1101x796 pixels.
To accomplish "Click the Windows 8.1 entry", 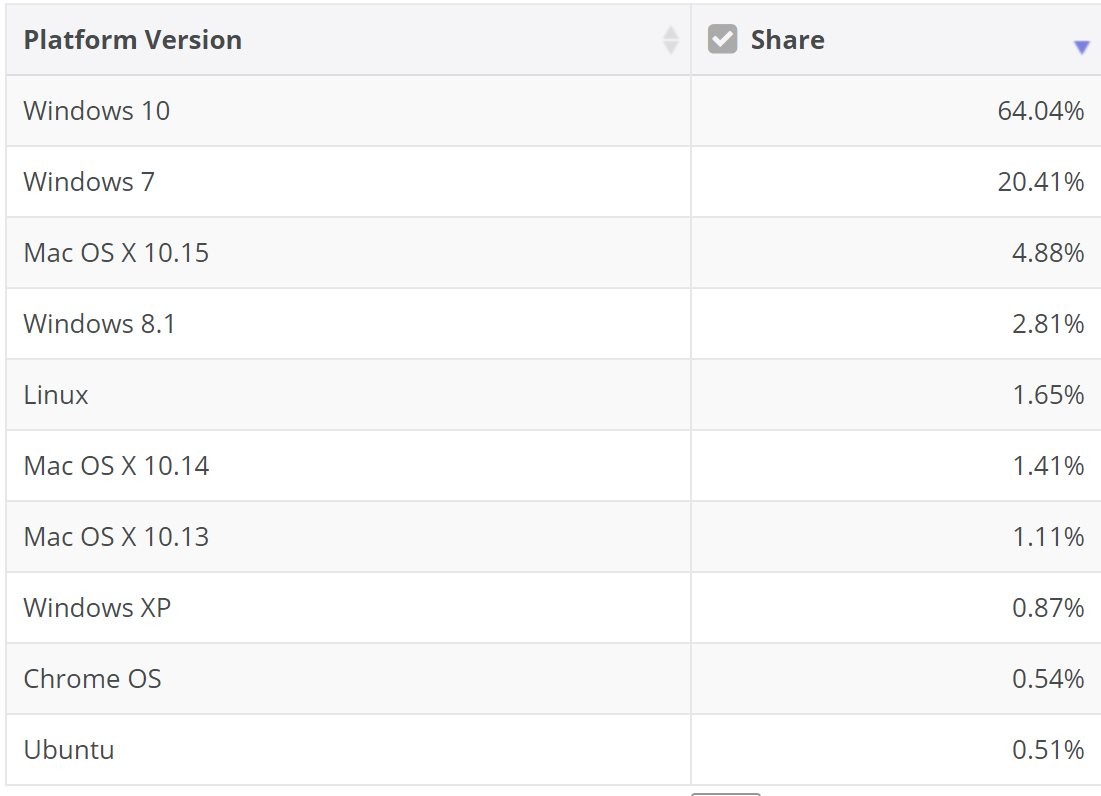I will [99, 324].
